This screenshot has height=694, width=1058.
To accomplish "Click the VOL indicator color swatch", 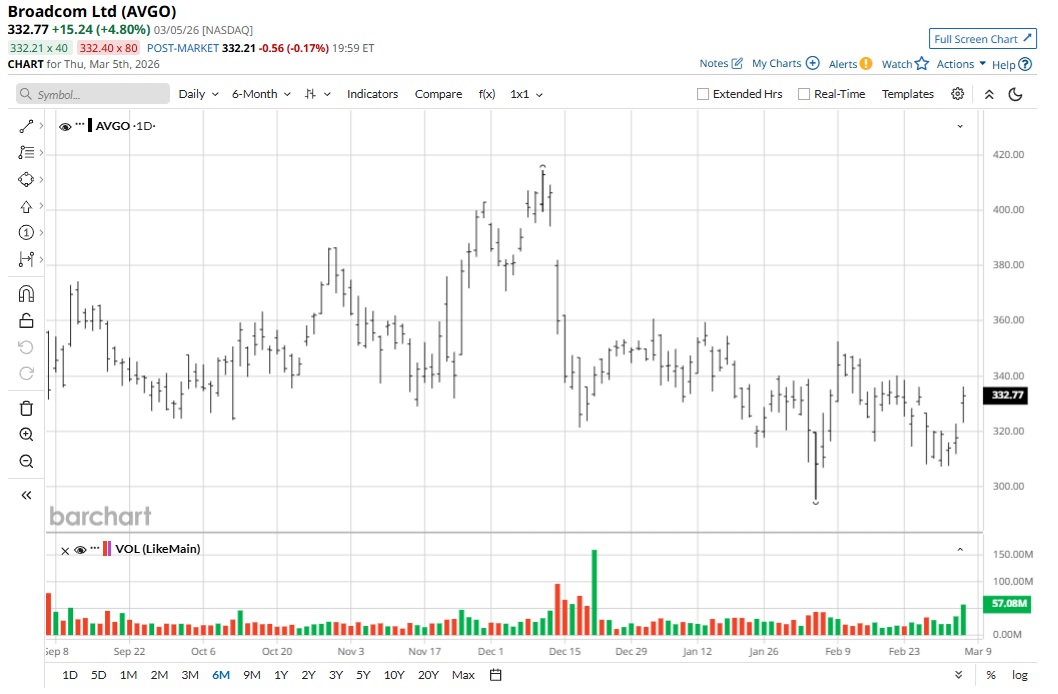I will coord(107,548).
